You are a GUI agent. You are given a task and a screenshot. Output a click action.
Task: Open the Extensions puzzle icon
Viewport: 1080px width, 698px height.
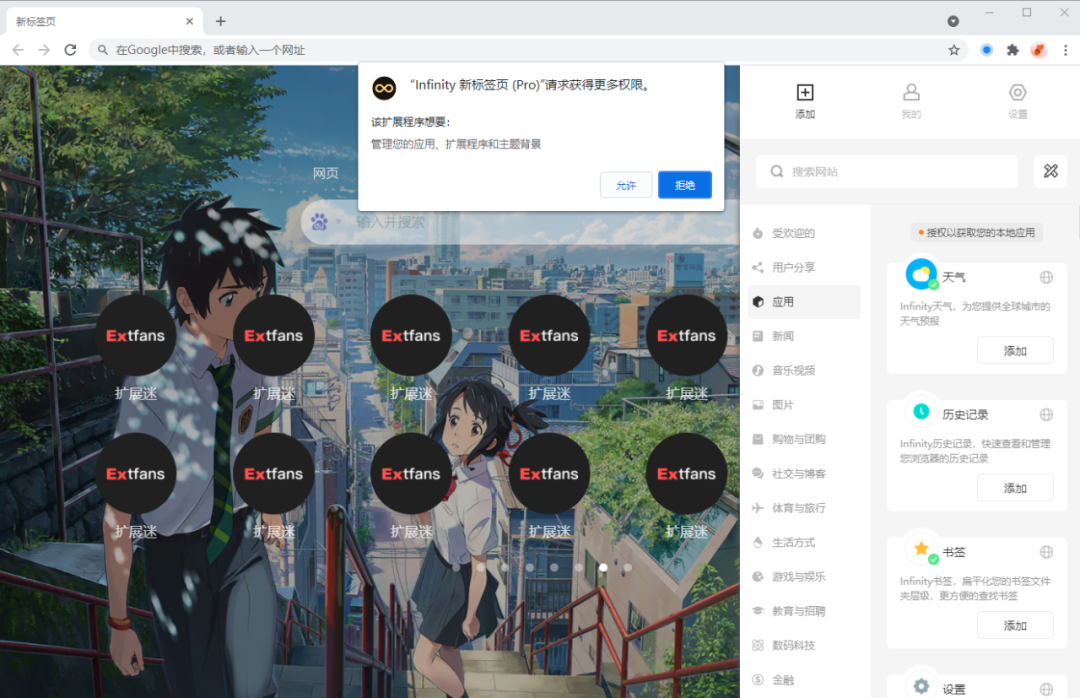(1012, 50)
